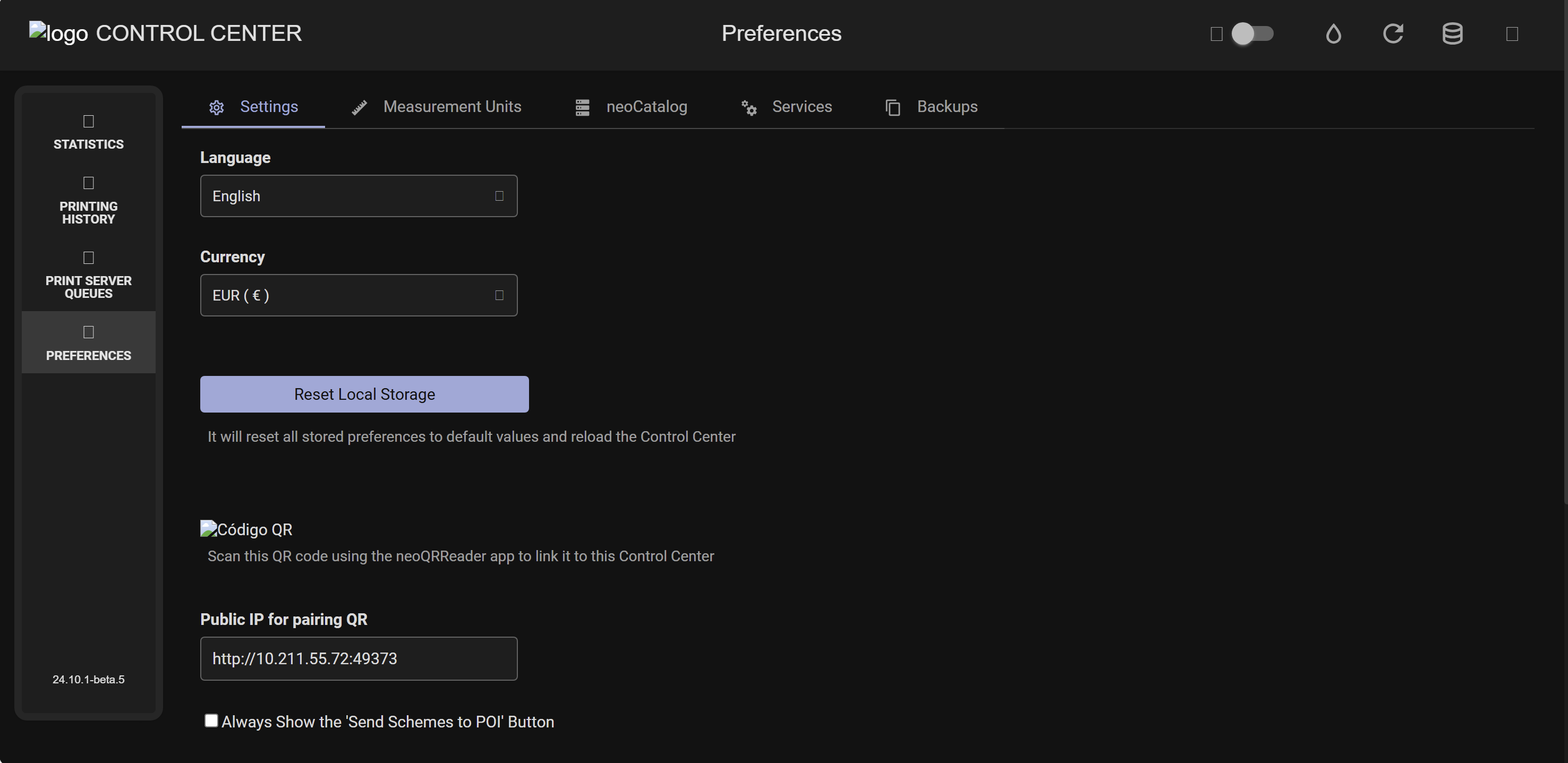The image size is (1568, 763).
Task: Click the Public IP for pairing QR field
Action: click(358, 658)
